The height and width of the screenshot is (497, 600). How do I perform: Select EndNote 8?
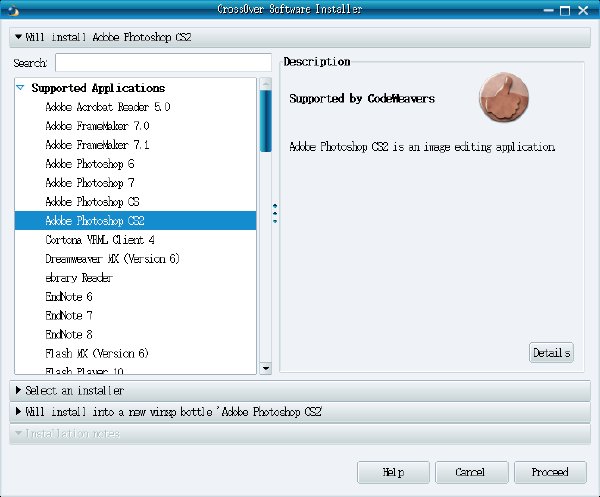click(135, 334)
